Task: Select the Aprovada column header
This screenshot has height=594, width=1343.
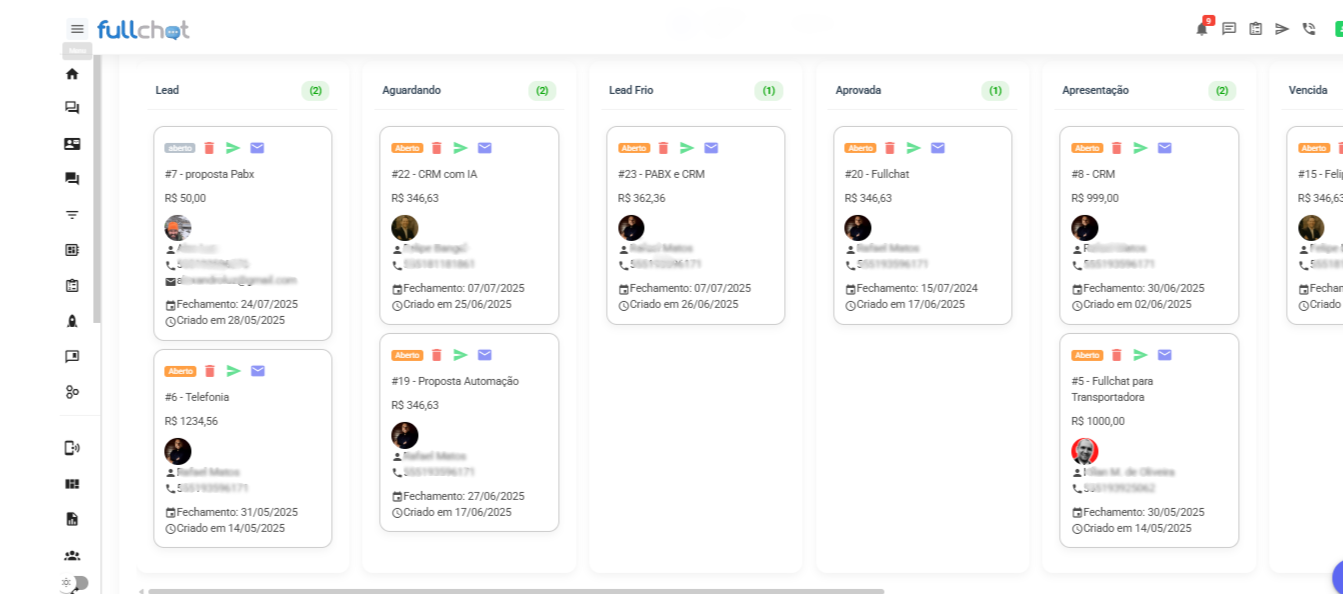Action: click(858, 90)
